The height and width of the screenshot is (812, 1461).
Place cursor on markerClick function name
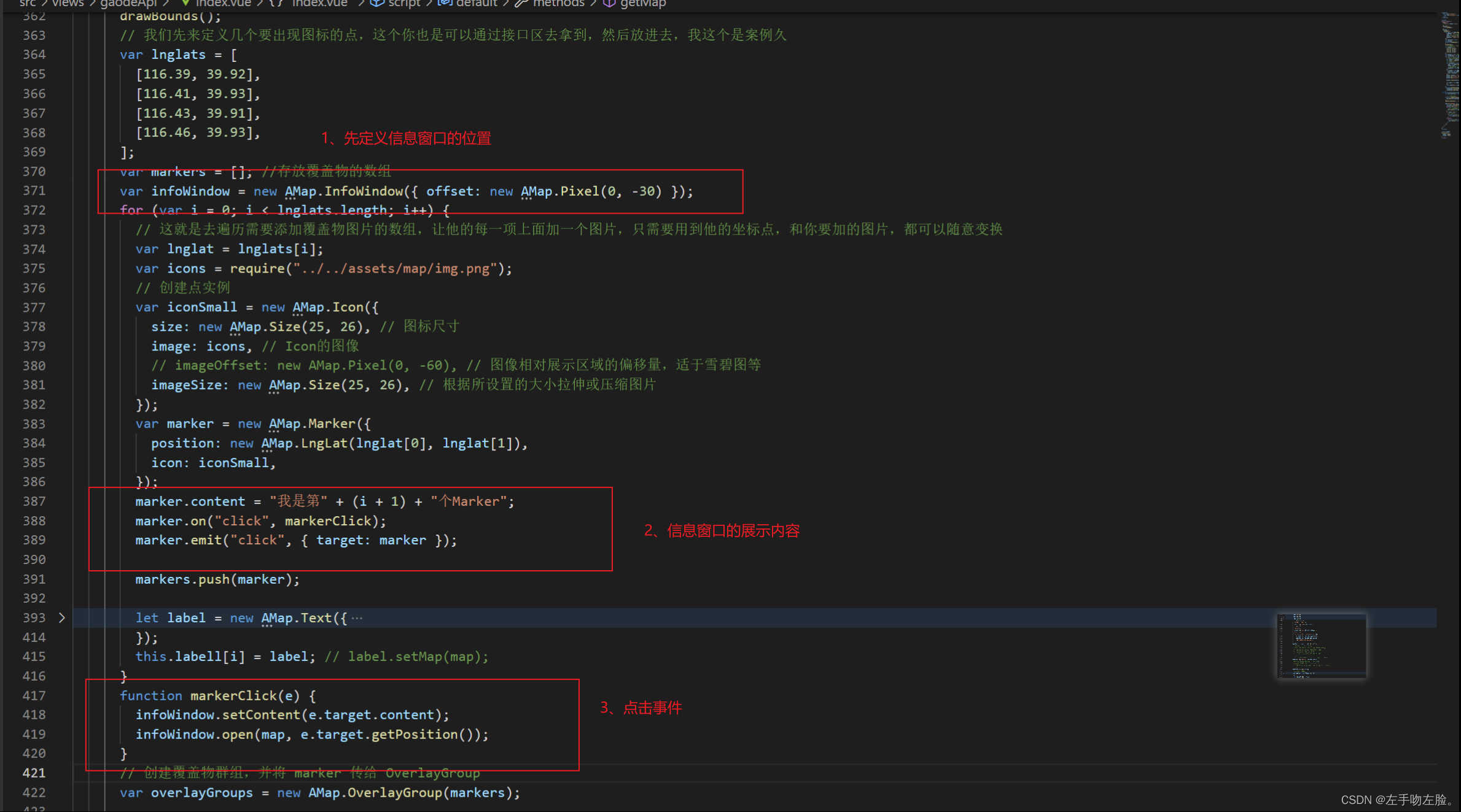[x=233, y=696]
